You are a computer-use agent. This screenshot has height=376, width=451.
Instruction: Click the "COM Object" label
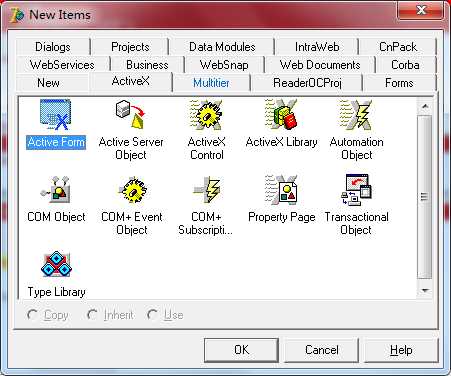56,217
